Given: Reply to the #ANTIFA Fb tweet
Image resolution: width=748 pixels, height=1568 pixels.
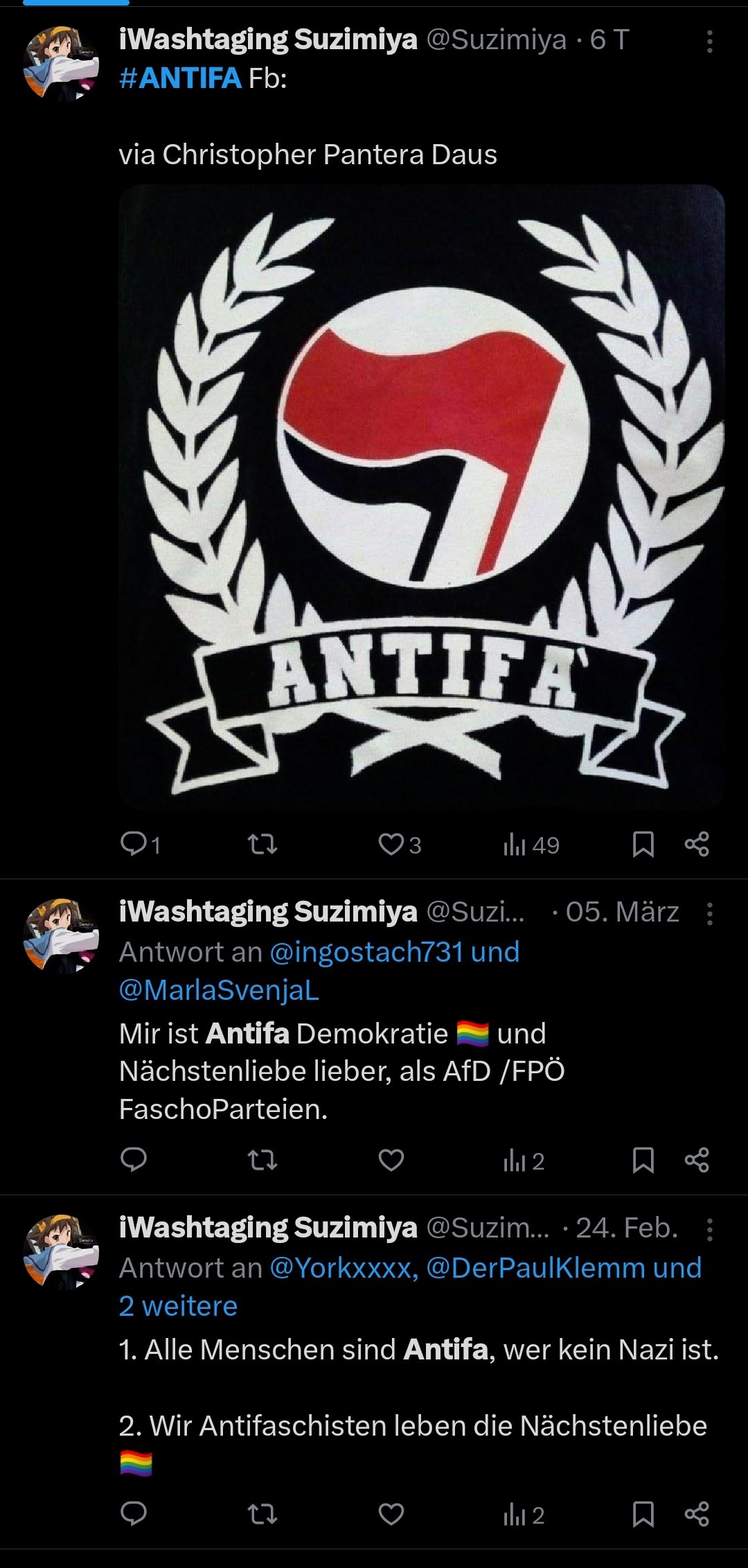Looking at the screenshot, I should tap(141, 844).
